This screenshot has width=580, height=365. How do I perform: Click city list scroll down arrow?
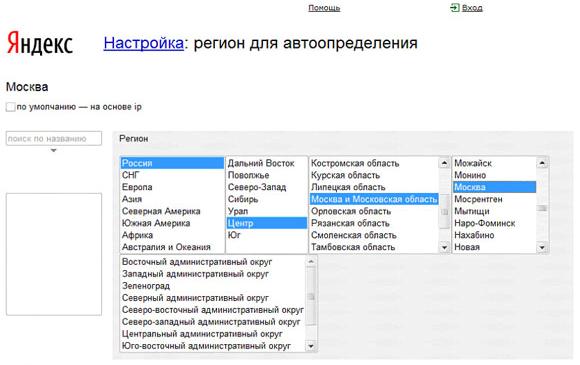pyautogui.click(x=542, y=247)
